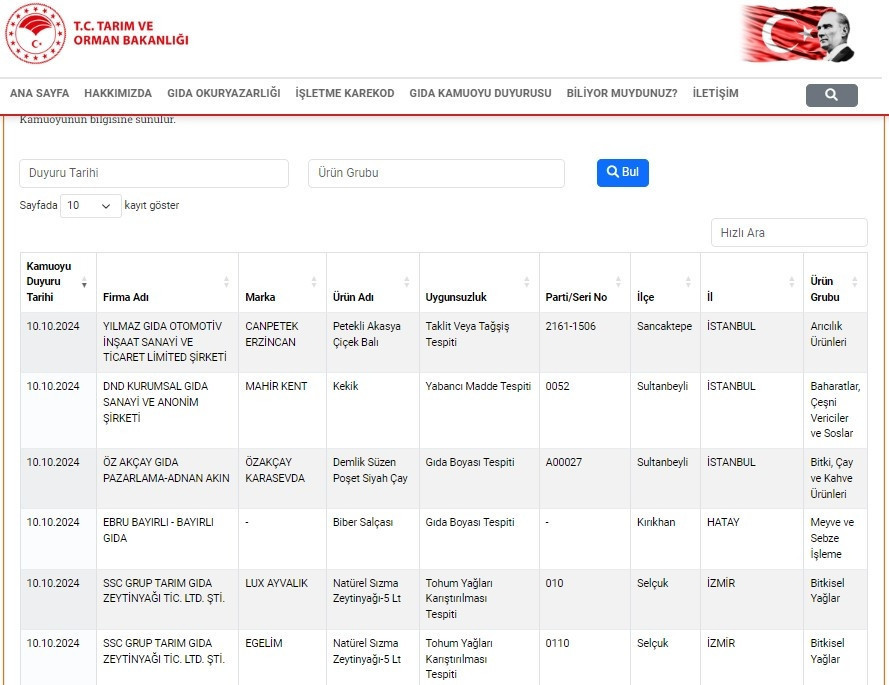This screenshot has width=889, height=685.
Task: Select the Yabancı Madde Tespiti cell
Action: [x=479, y=410]
